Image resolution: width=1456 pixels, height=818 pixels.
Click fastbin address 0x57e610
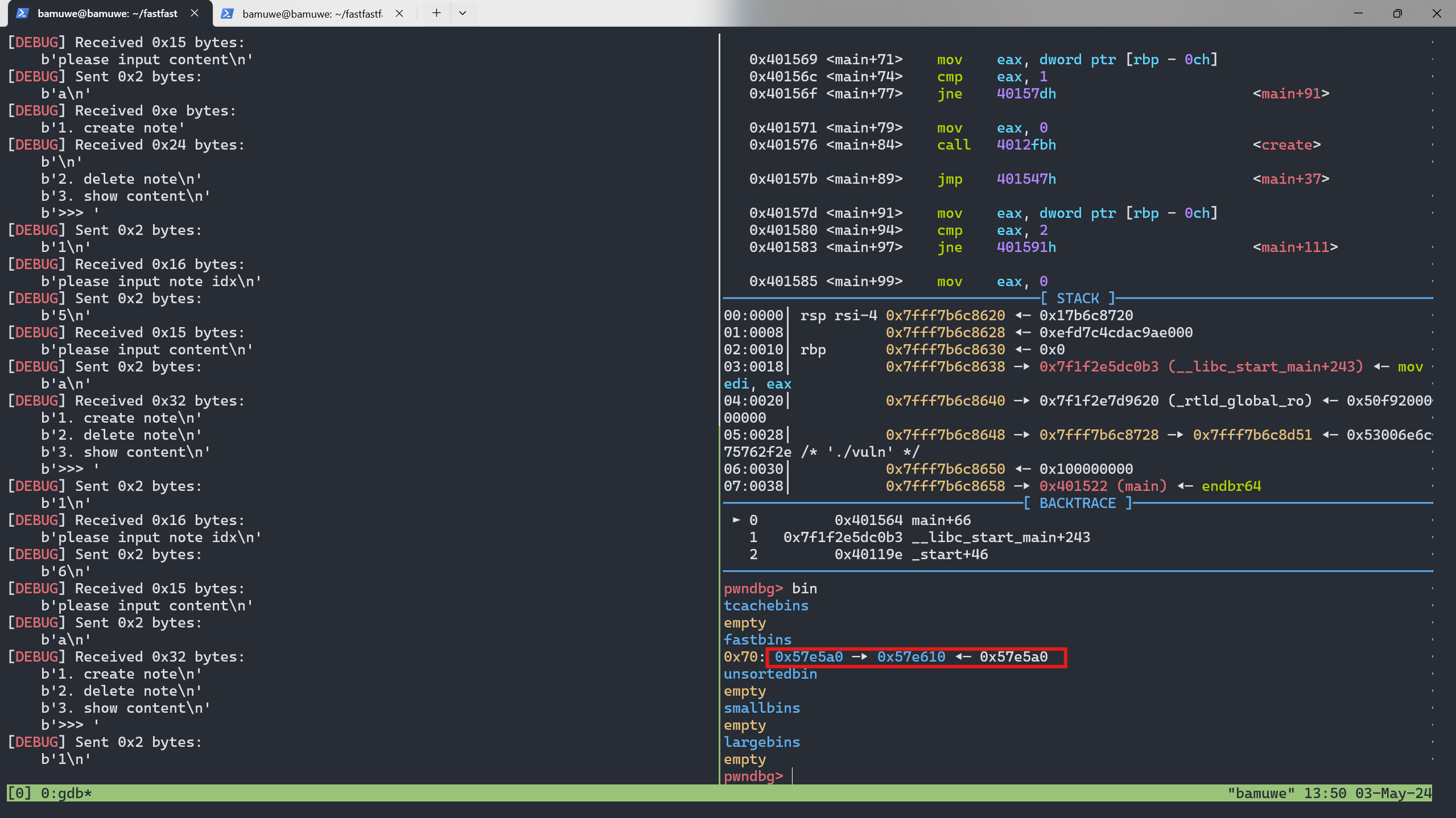911,656
